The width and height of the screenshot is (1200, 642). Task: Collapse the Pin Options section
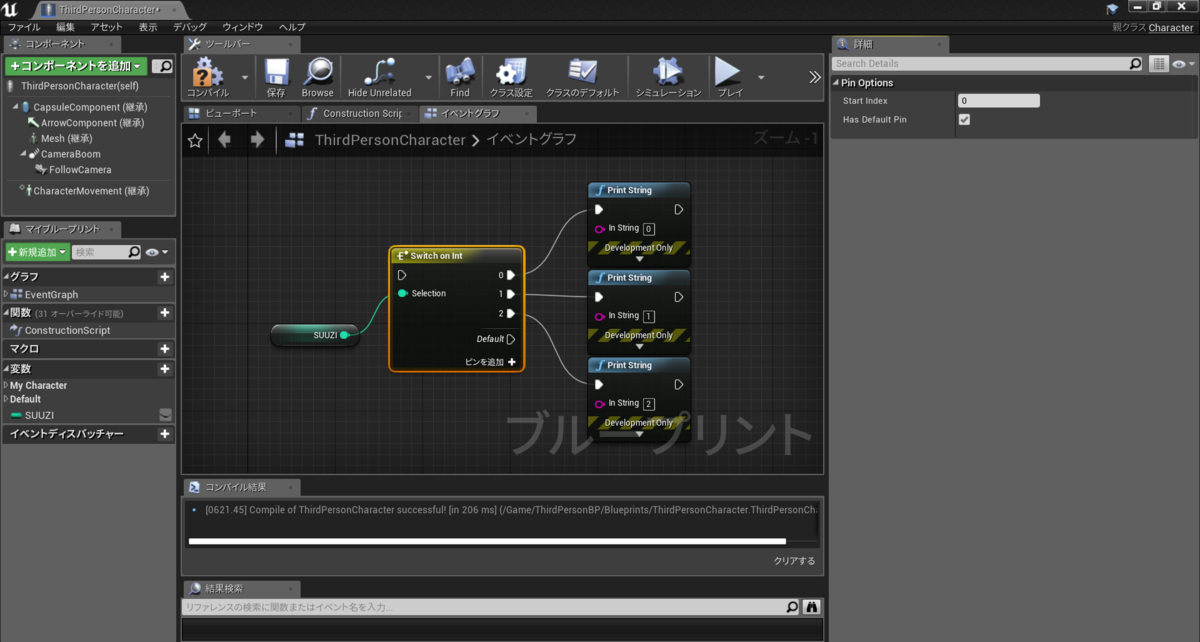[836, 83]
